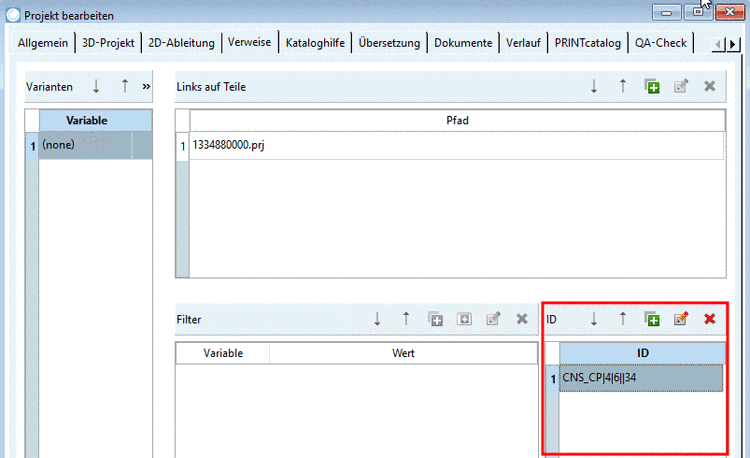750x458 pixels.
Task: Select the Verweise tab
Action: tap(249, 42)
